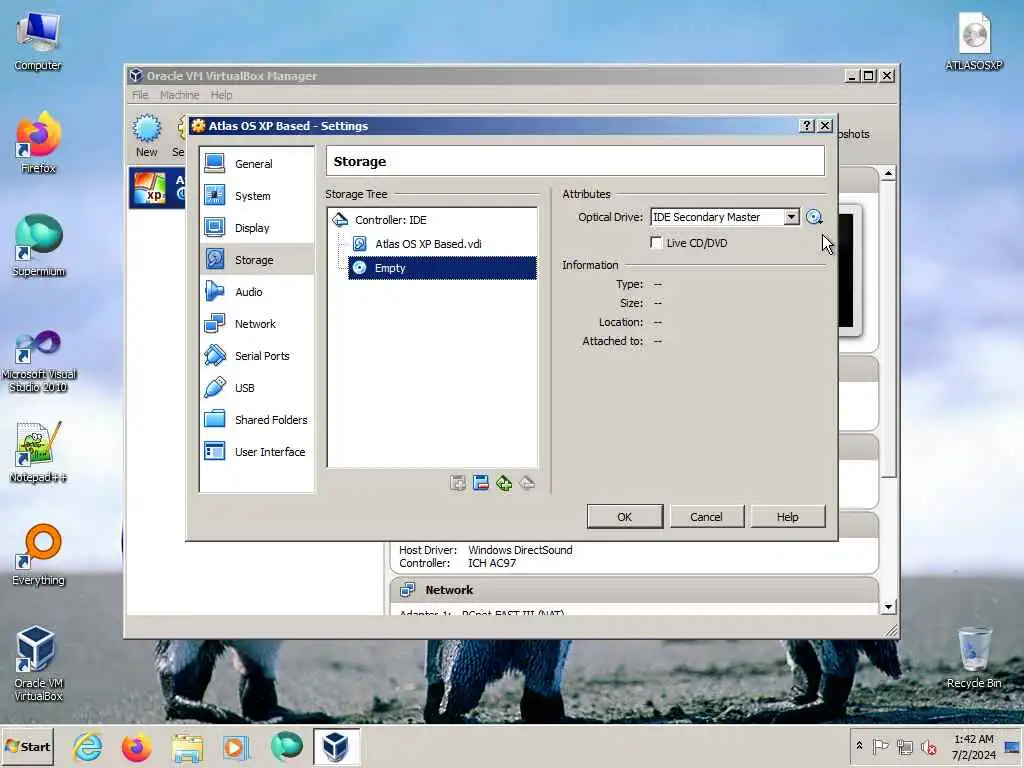1024x768 pixels.
Task: Select the Atlas XP virtual machine in list
Action: [x=157, y=187]
